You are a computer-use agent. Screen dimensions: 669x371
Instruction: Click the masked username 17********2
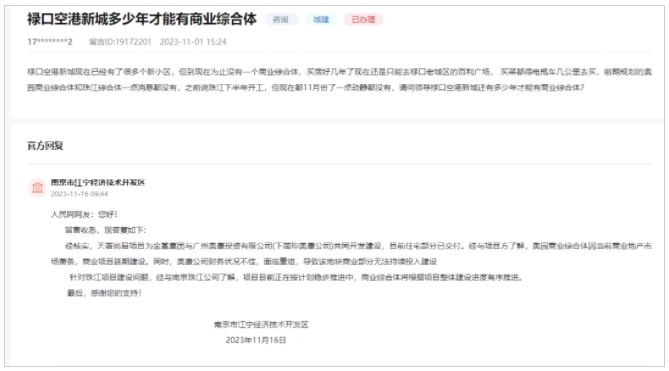tap(50, 42)
